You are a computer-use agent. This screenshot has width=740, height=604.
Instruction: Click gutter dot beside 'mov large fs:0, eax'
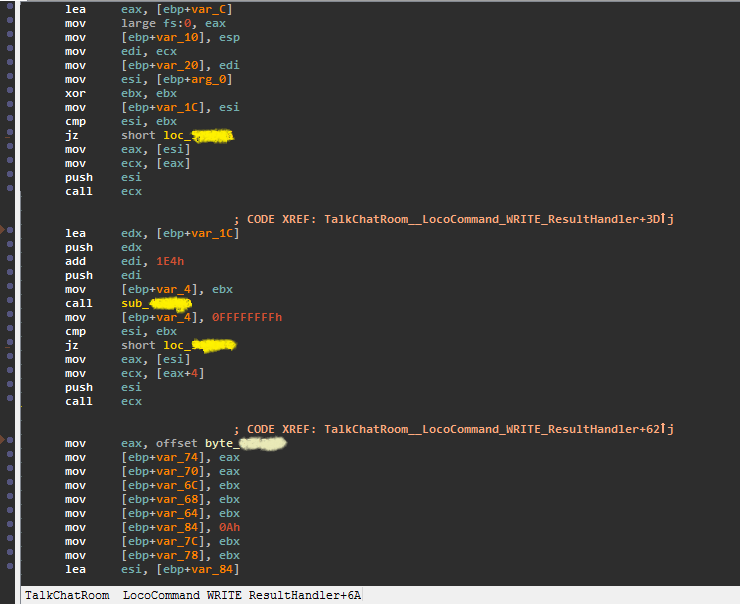click(10, 23)
